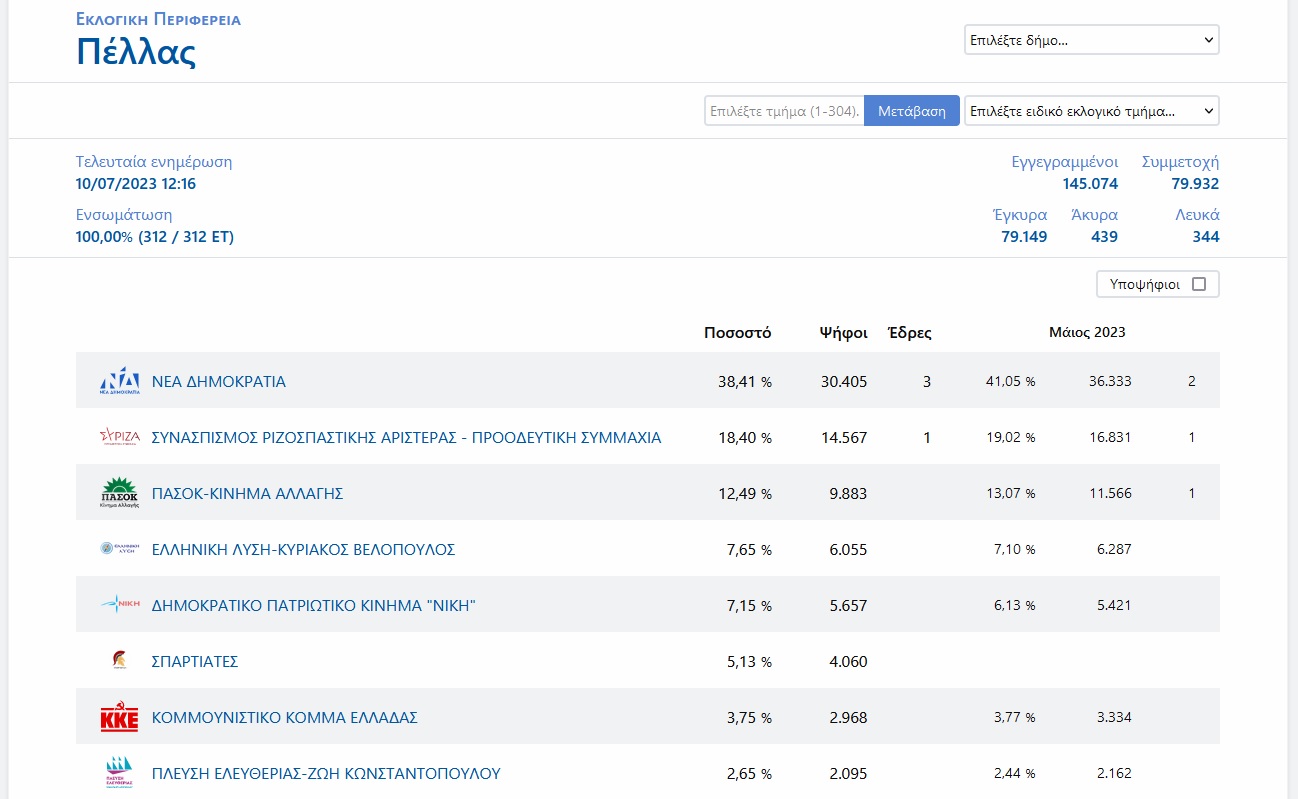This screenshot has height=799, width=1298.
Task: Click the 7,65 % percentage cell
Action: pos(749,550)
